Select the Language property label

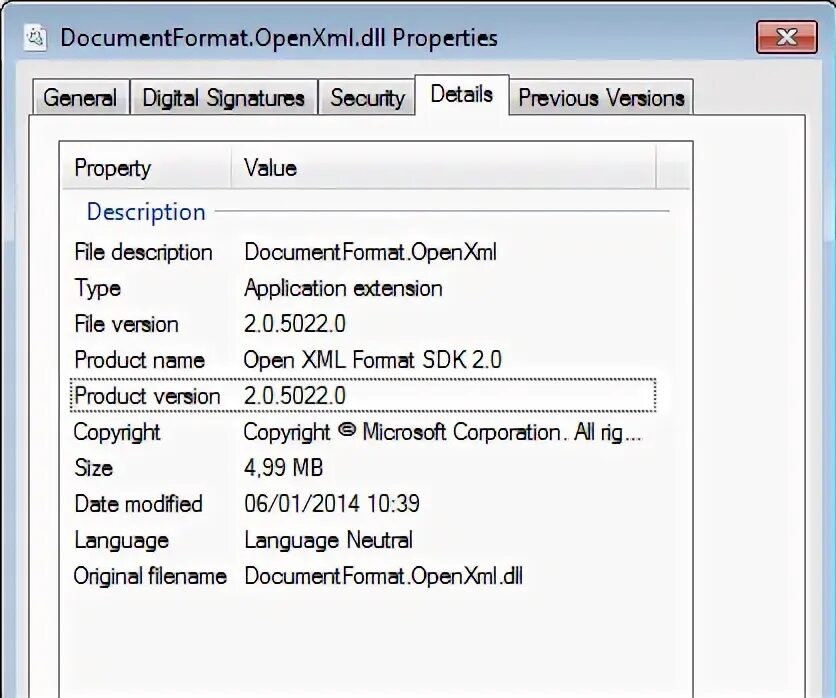click(x=122, y=541)
